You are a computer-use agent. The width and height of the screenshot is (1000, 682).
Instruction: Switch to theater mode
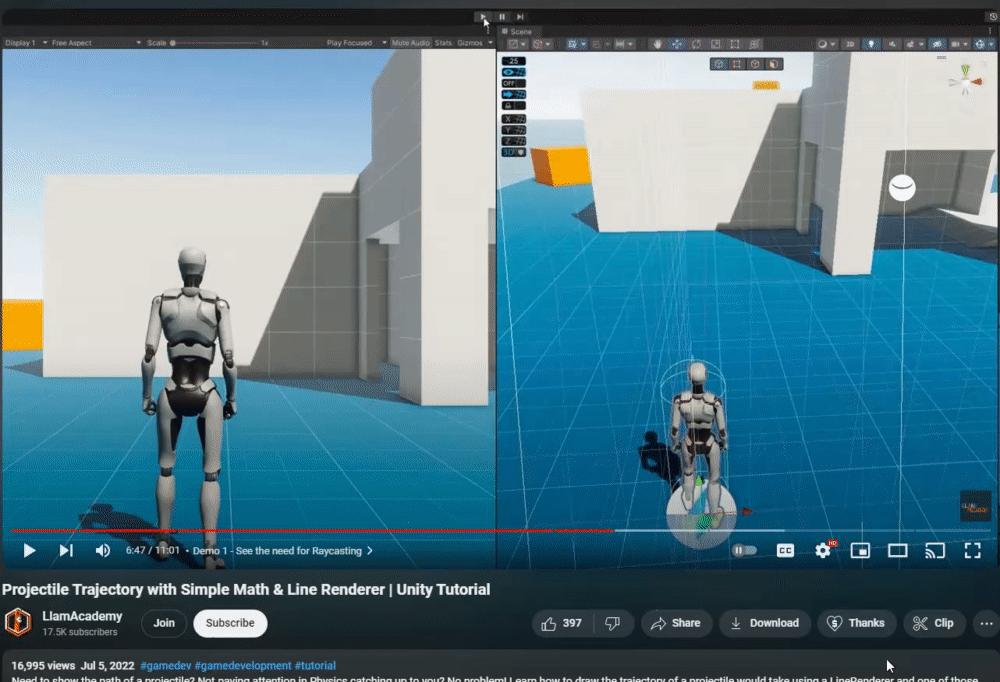pyautogui.click(x=897, y=551)
